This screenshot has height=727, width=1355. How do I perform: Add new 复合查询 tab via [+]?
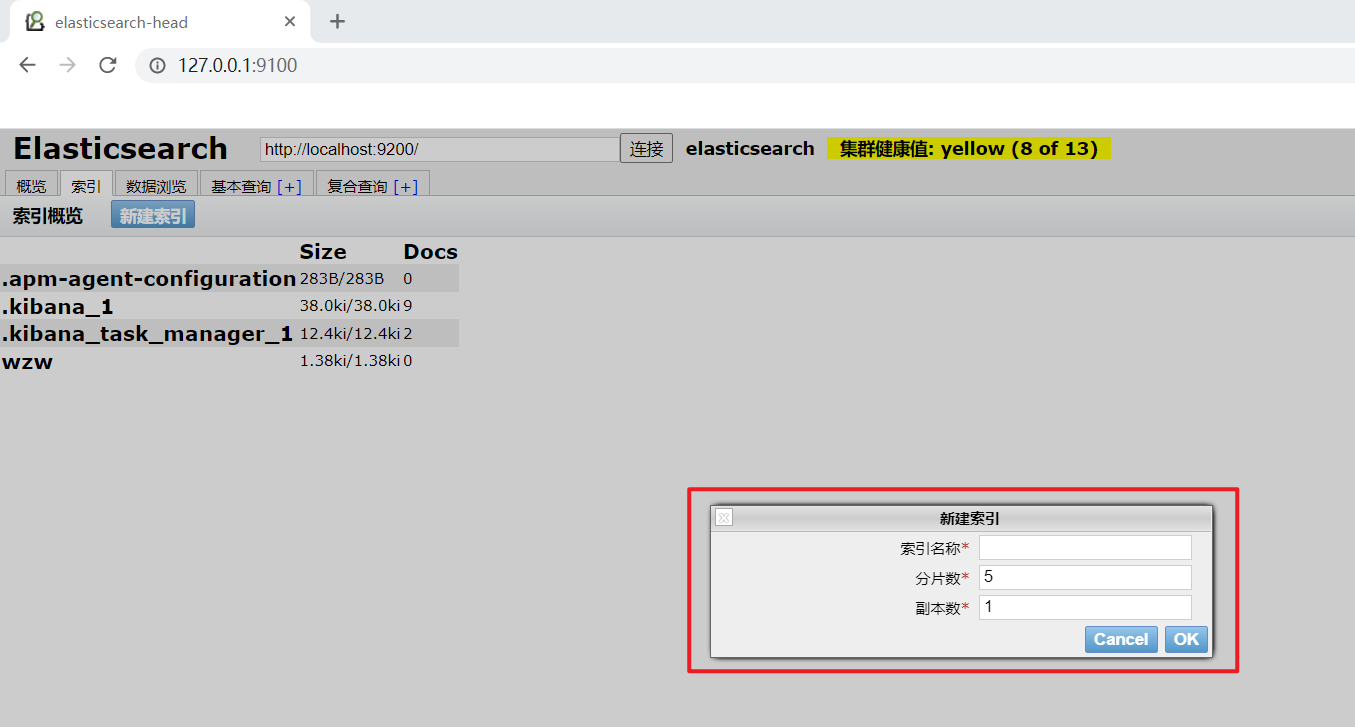[406, 186]
